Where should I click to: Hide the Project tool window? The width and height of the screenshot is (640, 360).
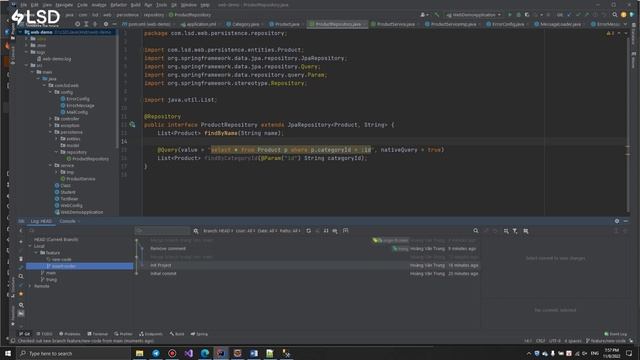point(114,24)
